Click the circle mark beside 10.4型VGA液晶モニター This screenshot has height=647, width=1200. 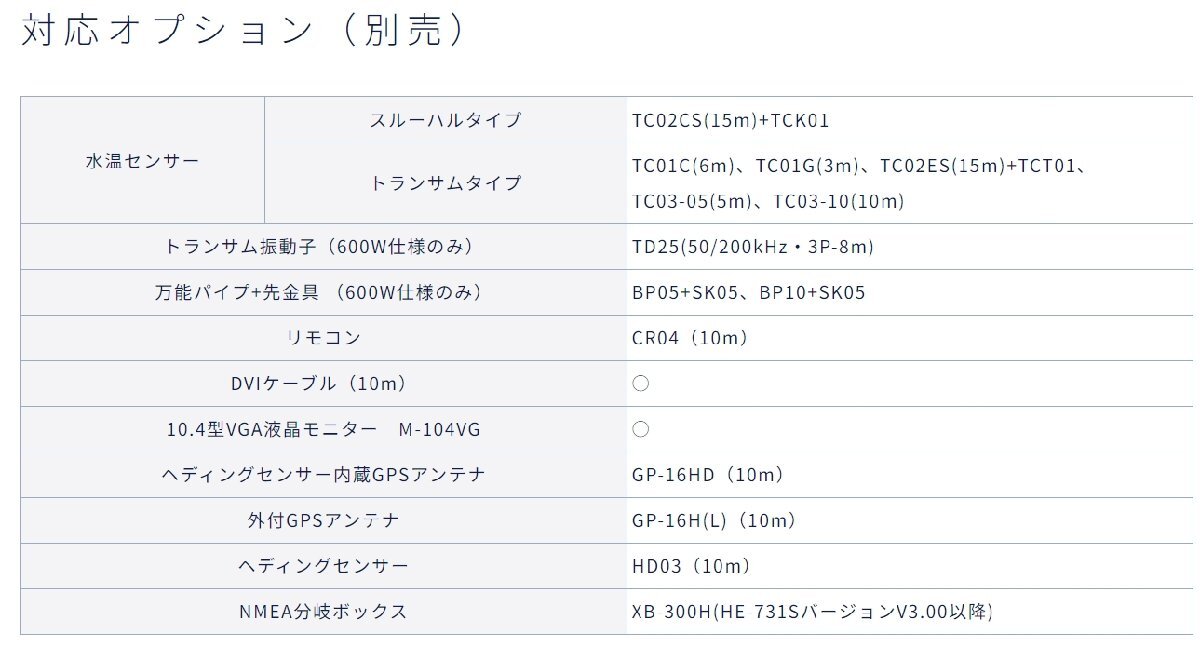click(x=641, y=430)
